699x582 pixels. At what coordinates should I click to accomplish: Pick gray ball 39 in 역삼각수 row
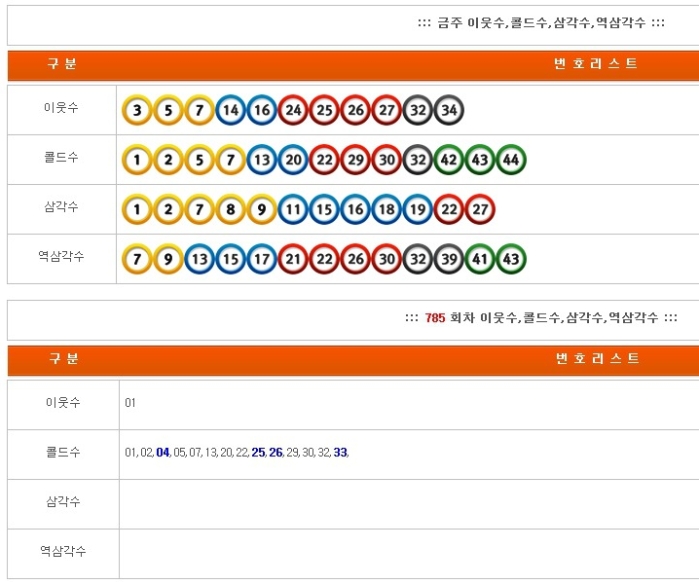[448, 259]
